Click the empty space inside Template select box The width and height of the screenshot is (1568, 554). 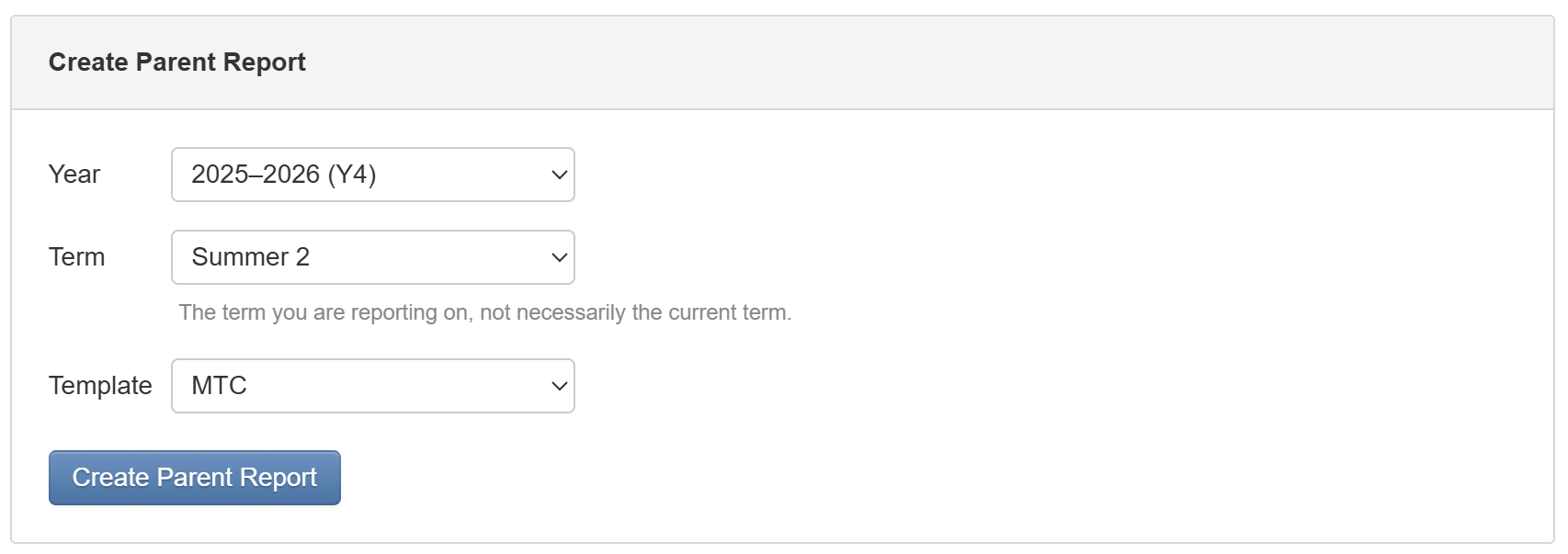coord(414,386)
